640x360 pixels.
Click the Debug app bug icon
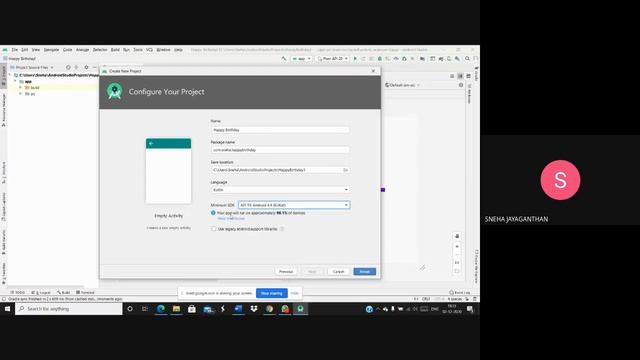(x=380, y=59)
